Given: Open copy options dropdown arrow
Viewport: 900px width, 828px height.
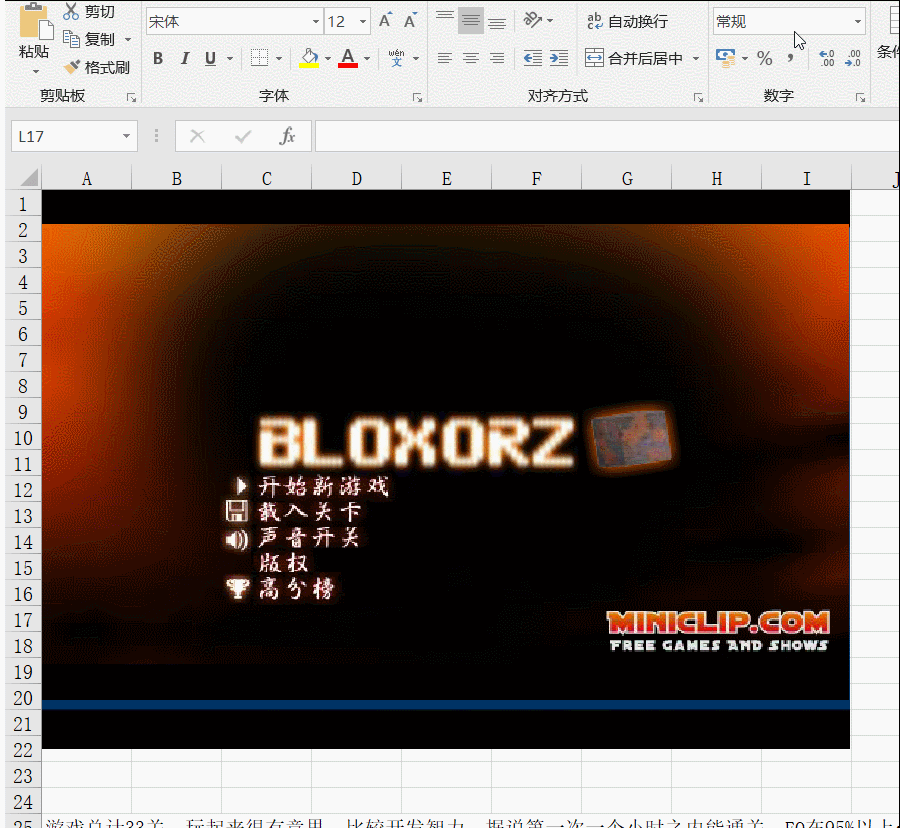Looking at the screenshot, I should coord(128,40).
